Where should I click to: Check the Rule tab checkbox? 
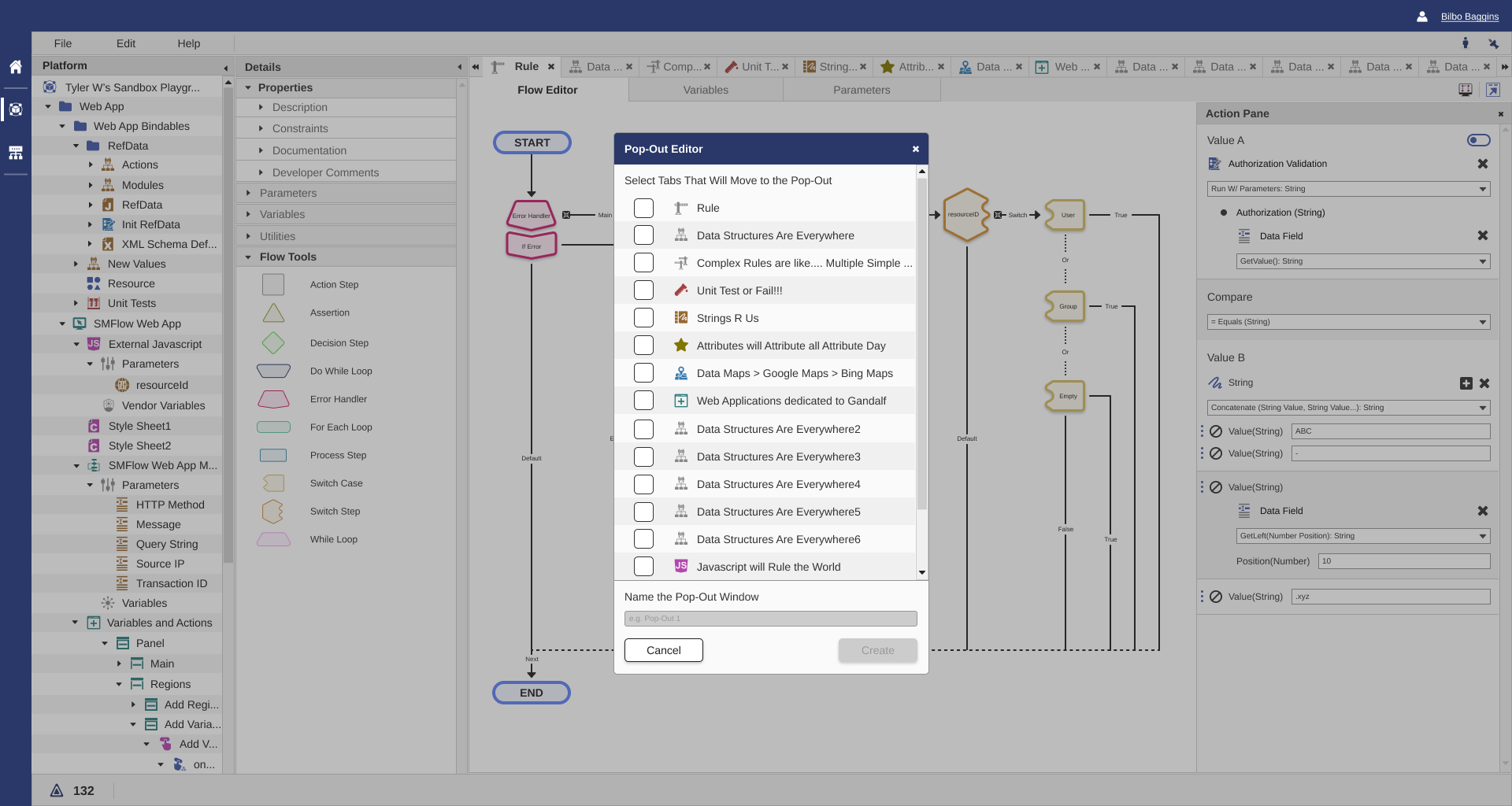[x=643, y=208]
